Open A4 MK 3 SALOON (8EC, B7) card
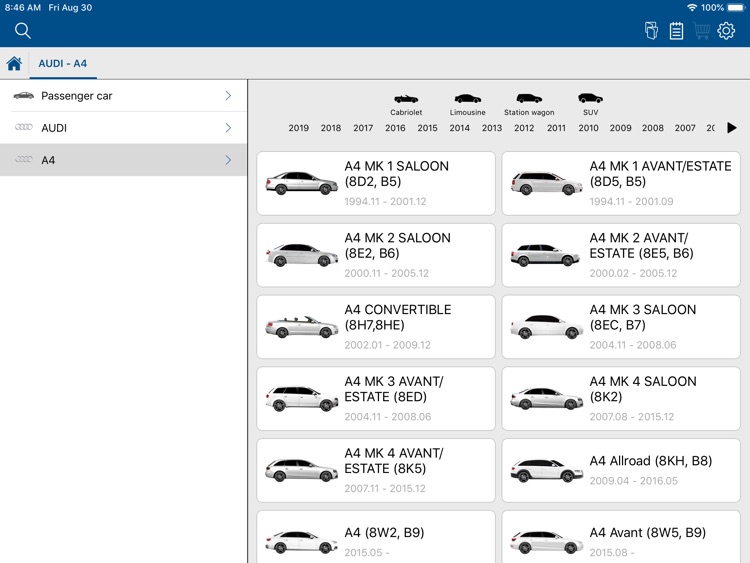 [621, 327]
